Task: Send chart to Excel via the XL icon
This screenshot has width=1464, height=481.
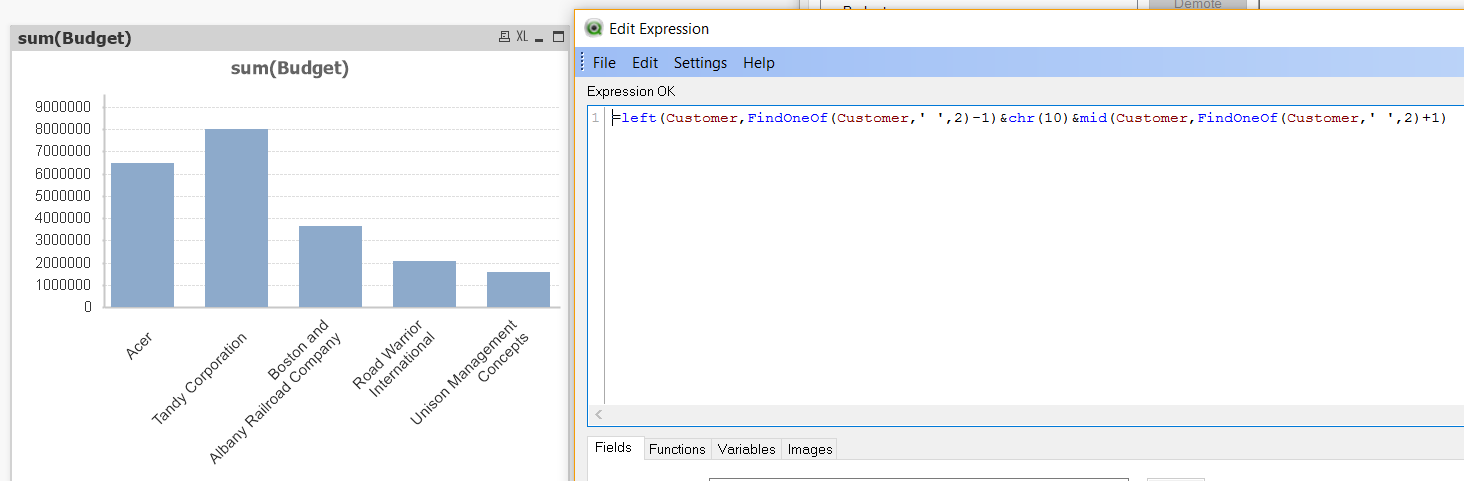Action: 522,37
